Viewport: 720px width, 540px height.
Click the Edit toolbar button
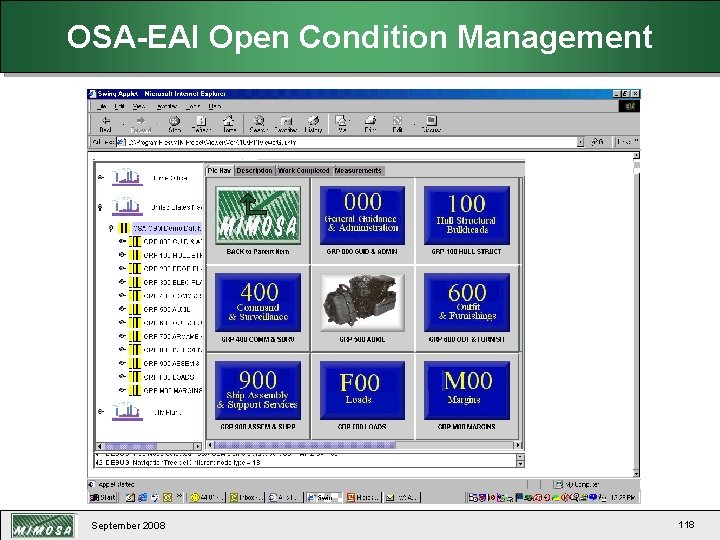(x=397, y=124)
